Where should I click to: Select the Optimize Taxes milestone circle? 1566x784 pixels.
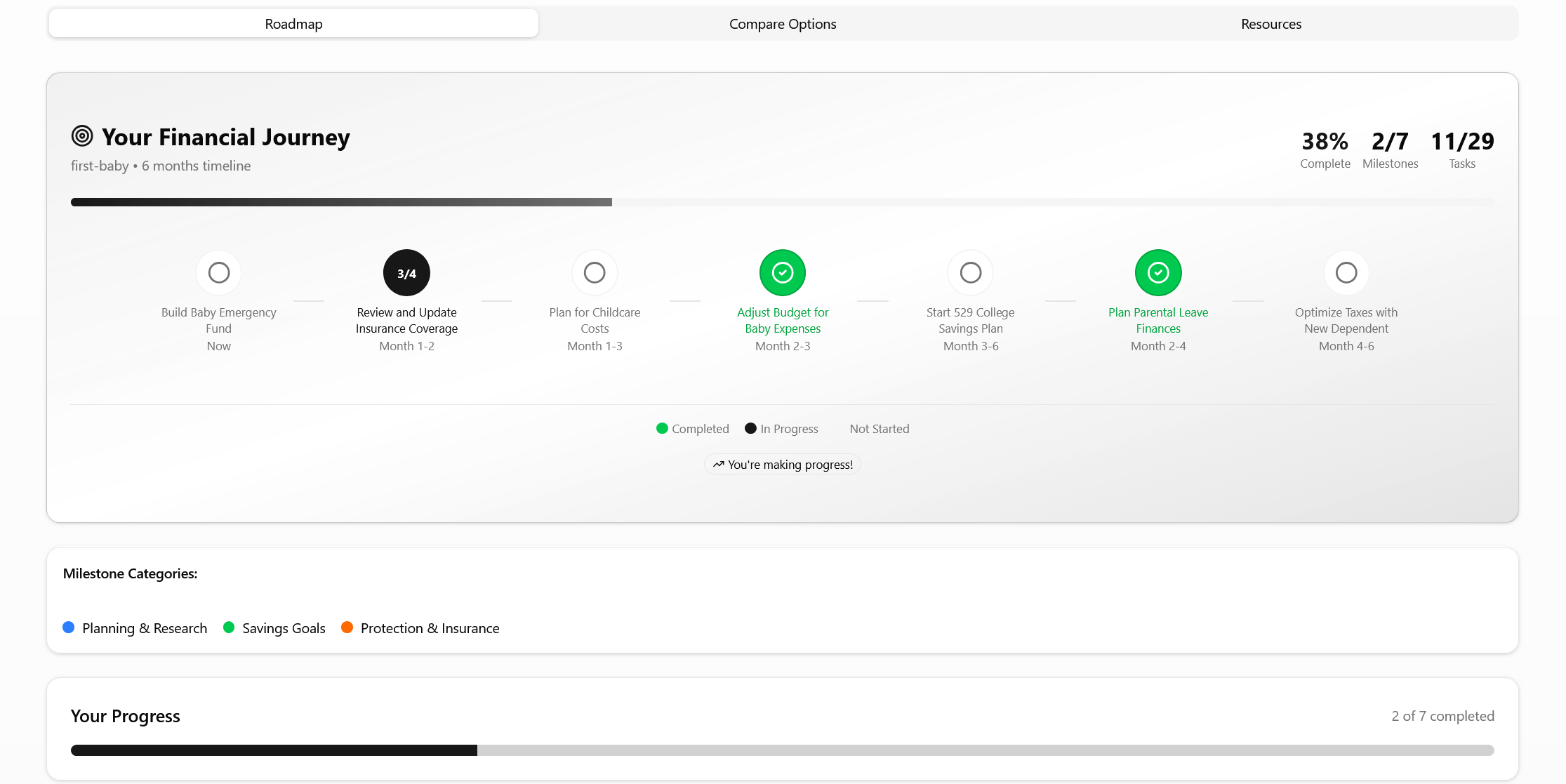pyautogui.click(x=1346, y=272)
